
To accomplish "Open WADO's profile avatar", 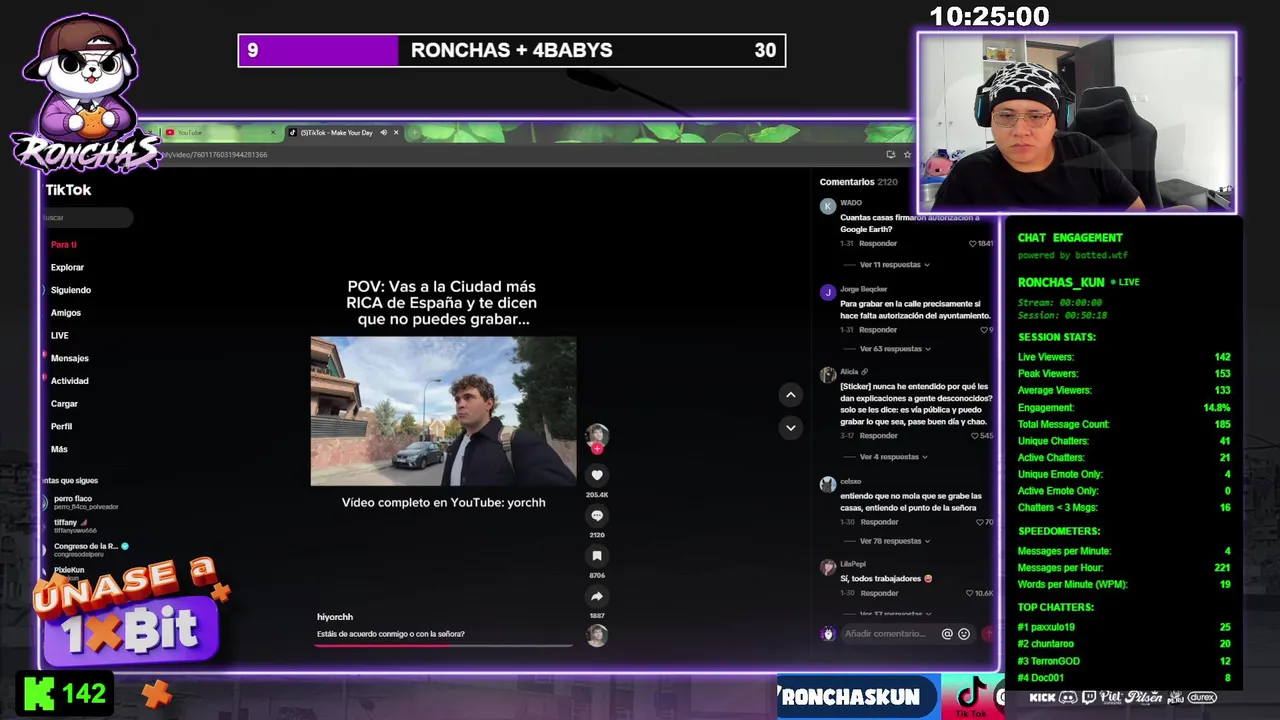I will click(827, 206).
